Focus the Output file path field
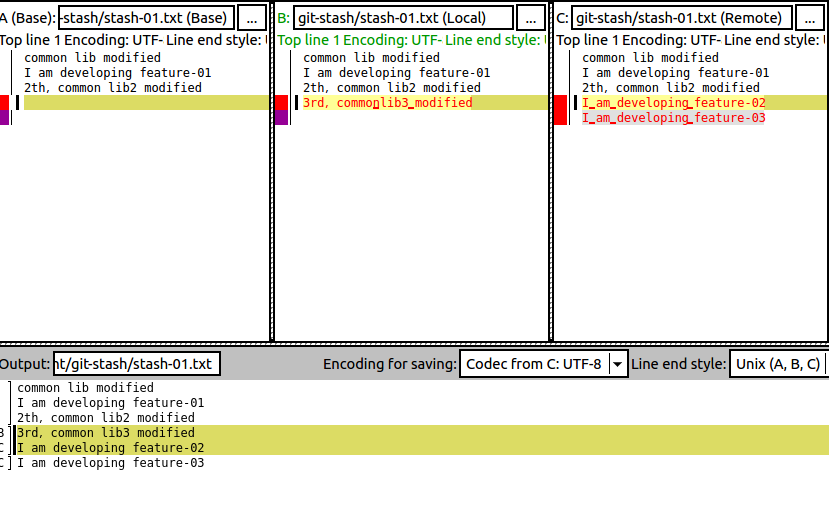 coord(136,364)
